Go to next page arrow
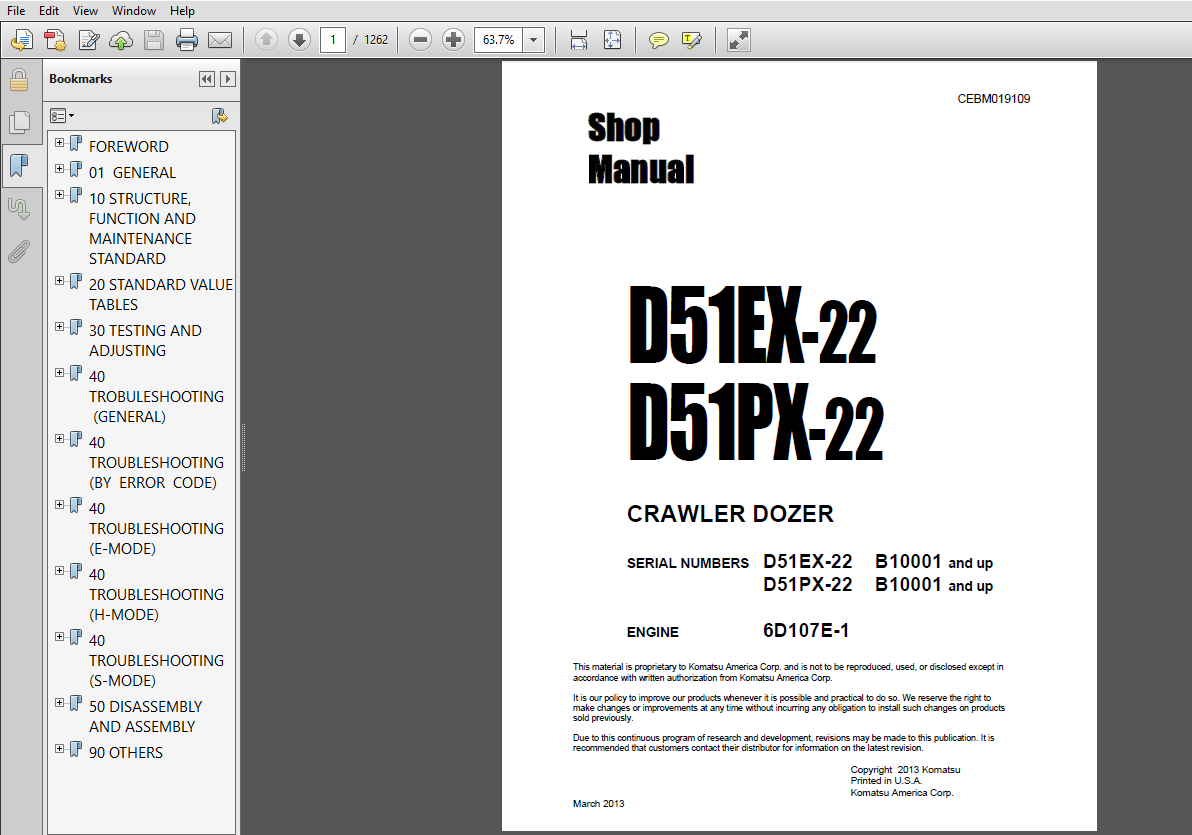Screen dimensions: 1192x835 [300, 40]
